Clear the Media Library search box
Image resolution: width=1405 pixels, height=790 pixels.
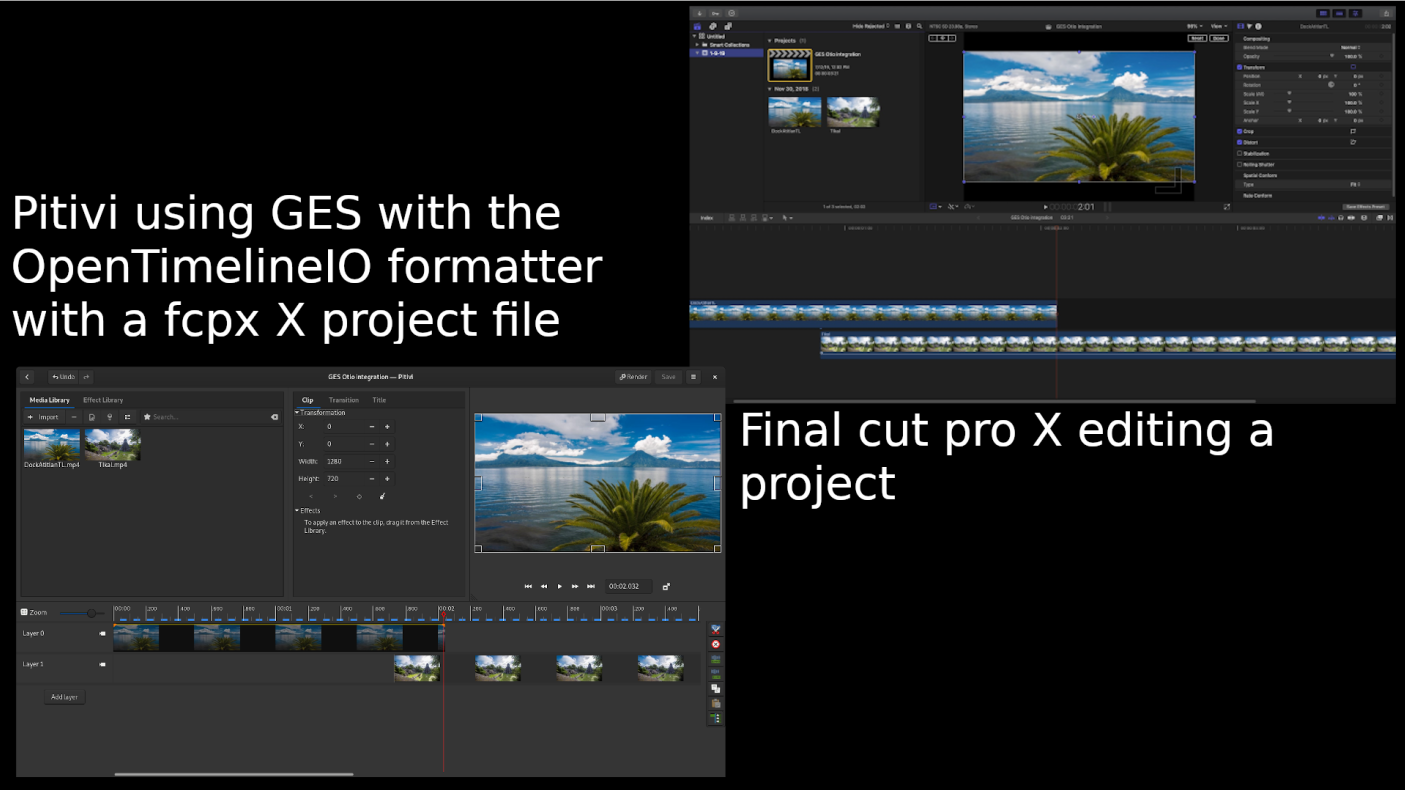(x=274, y=417)
